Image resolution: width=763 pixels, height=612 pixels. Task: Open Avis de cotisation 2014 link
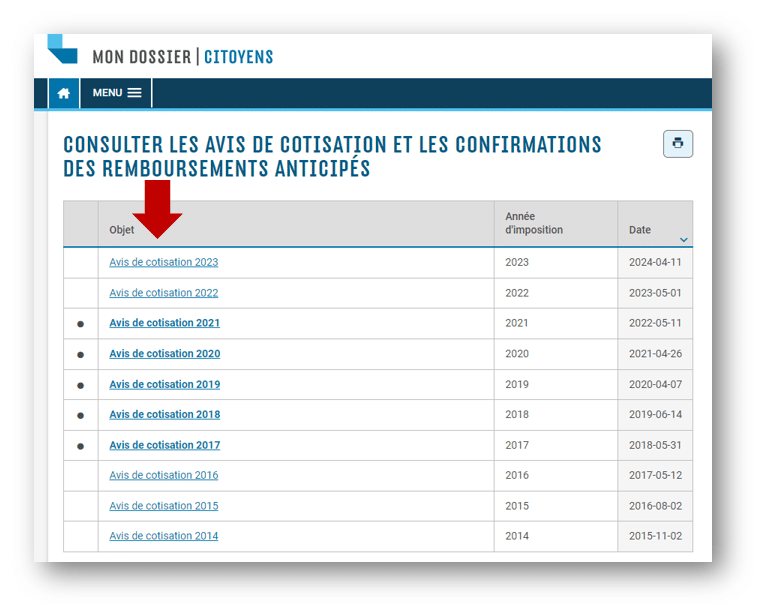click(x=164, y=536)
